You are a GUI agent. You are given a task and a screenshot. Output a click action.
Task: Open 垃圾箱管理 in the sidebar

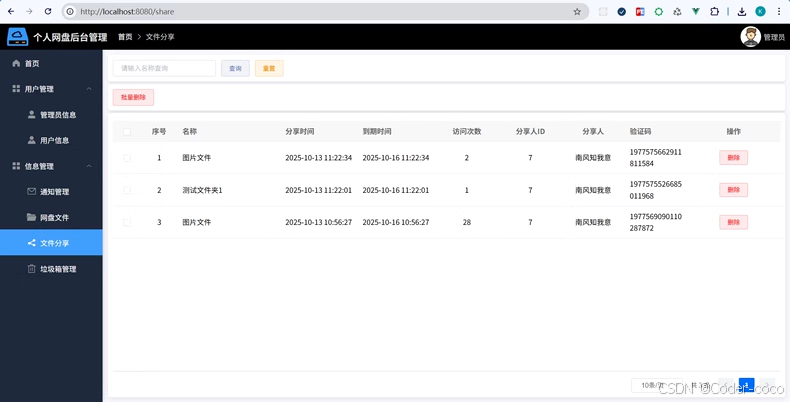pos(51,269)
